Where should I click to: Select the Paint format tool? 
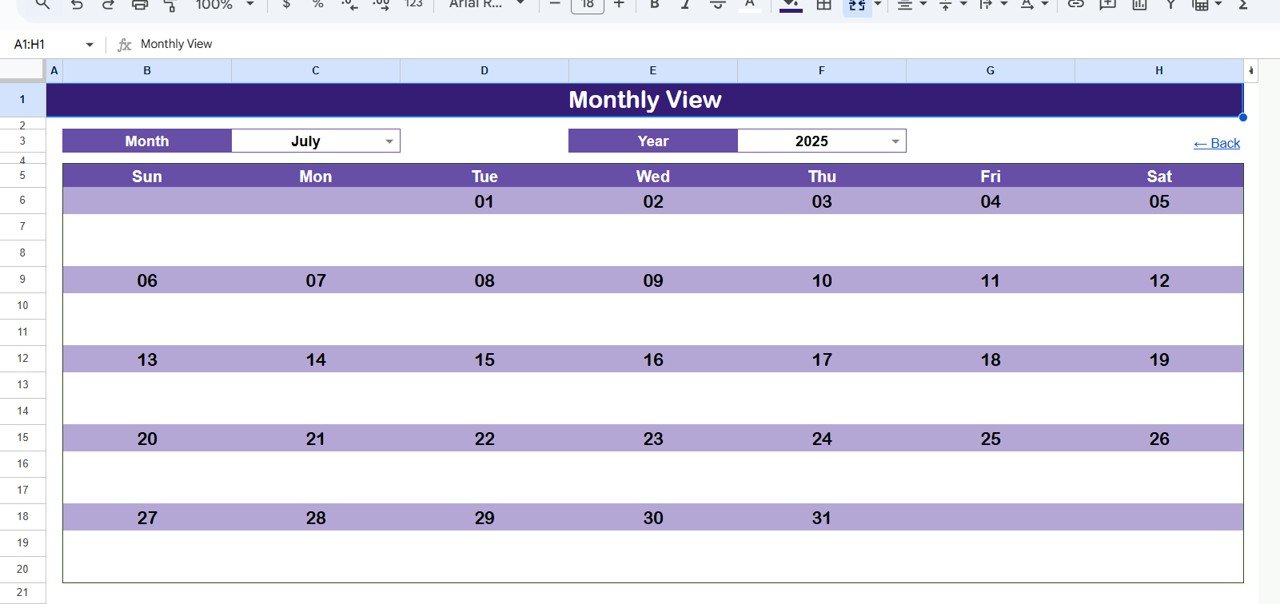tap(170, 5)
